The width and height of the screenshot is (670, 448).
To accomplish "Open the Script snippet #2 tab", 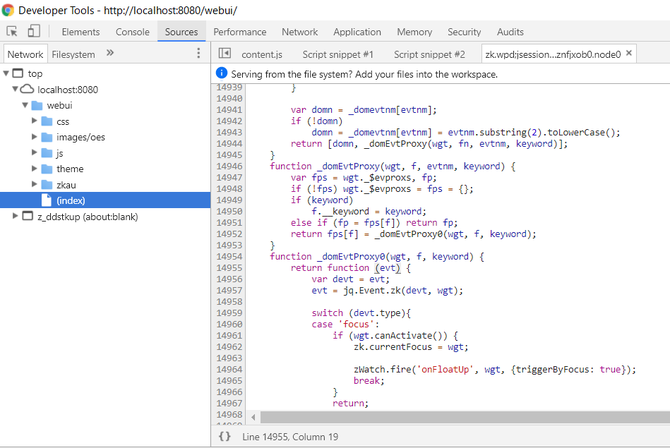I will tap(429, 55).
